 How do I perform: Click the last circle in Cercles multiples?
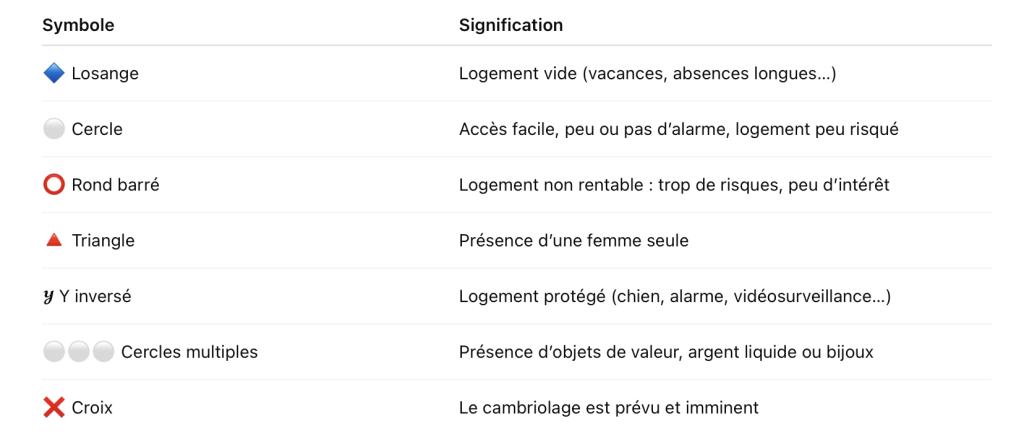(x=103, y=352)
